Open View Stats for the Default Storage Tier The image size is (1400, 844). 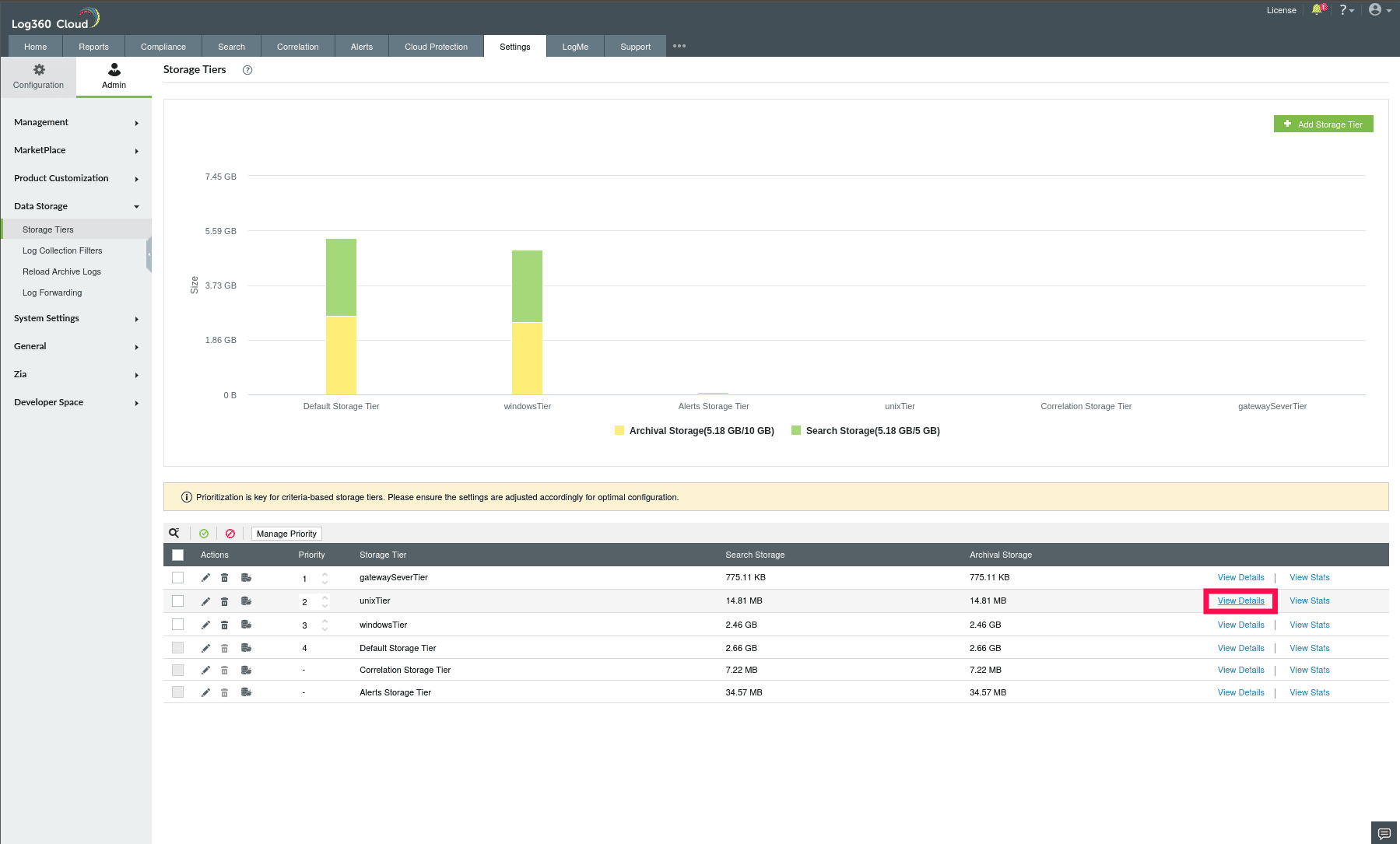1309,647
